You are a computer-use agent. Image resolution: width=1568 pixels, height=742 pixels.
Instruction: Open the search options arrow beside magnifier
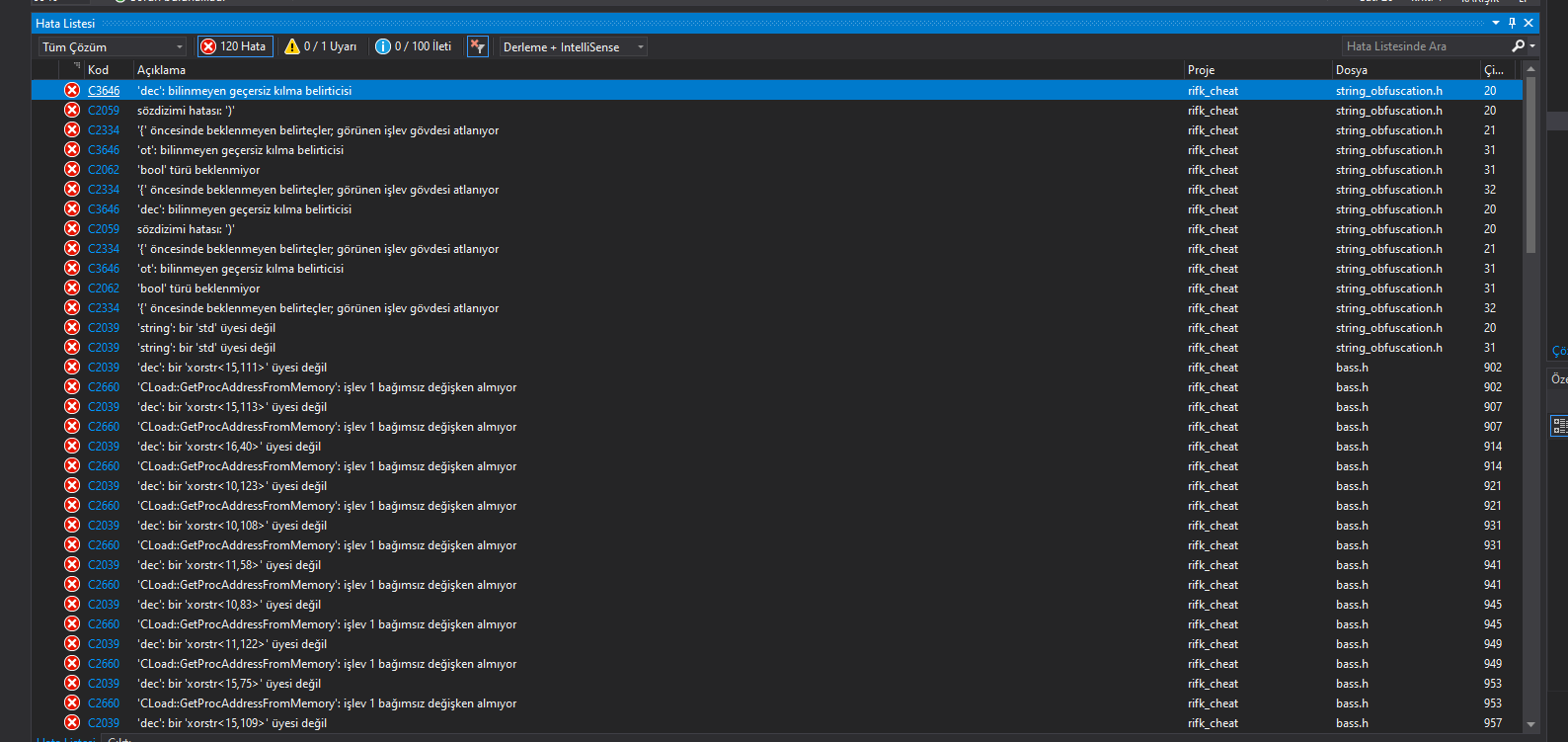click(1532, 46)
